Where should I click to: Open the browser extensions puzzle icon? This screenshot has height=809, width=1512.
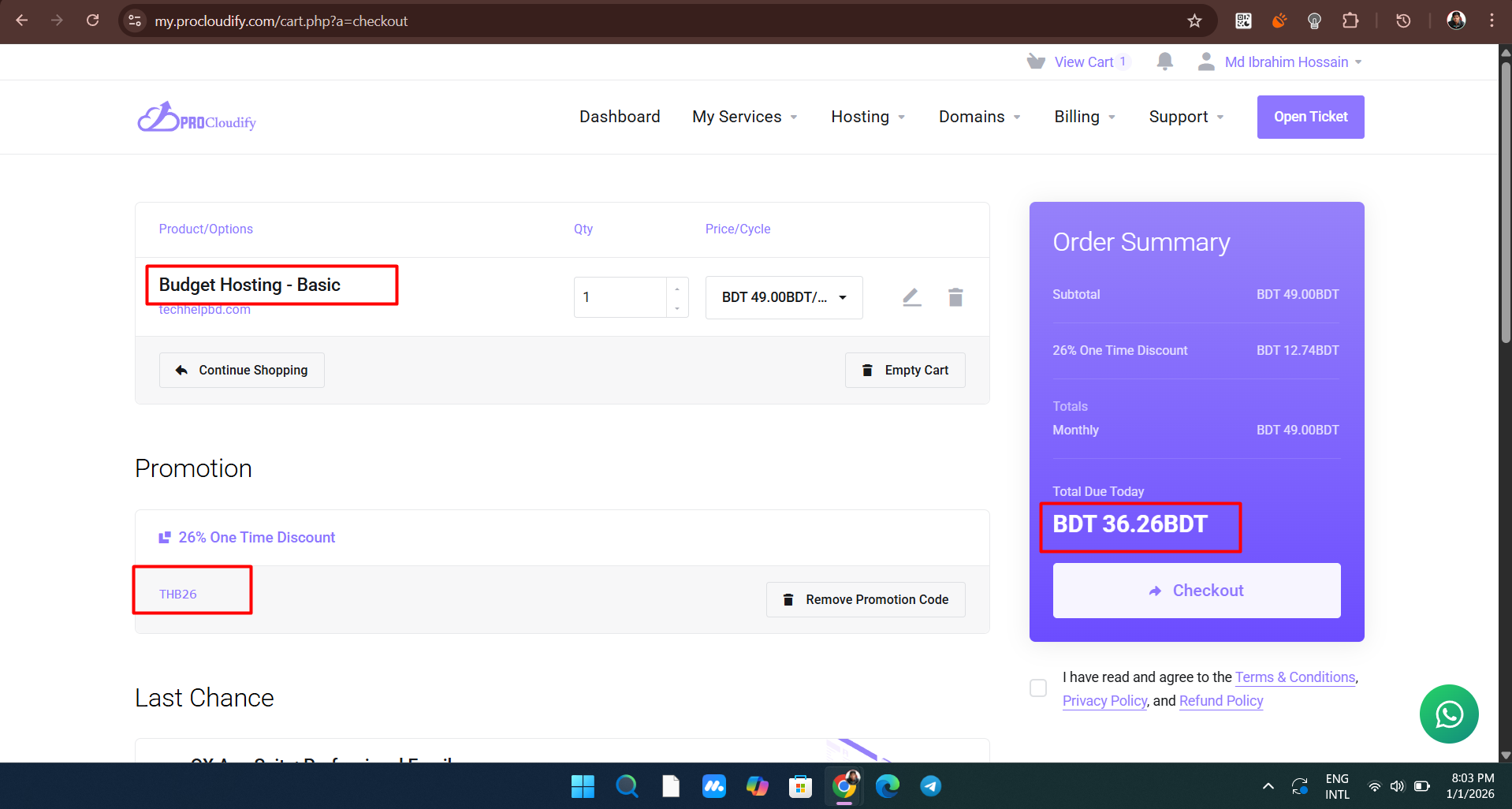pos(1350,21)
